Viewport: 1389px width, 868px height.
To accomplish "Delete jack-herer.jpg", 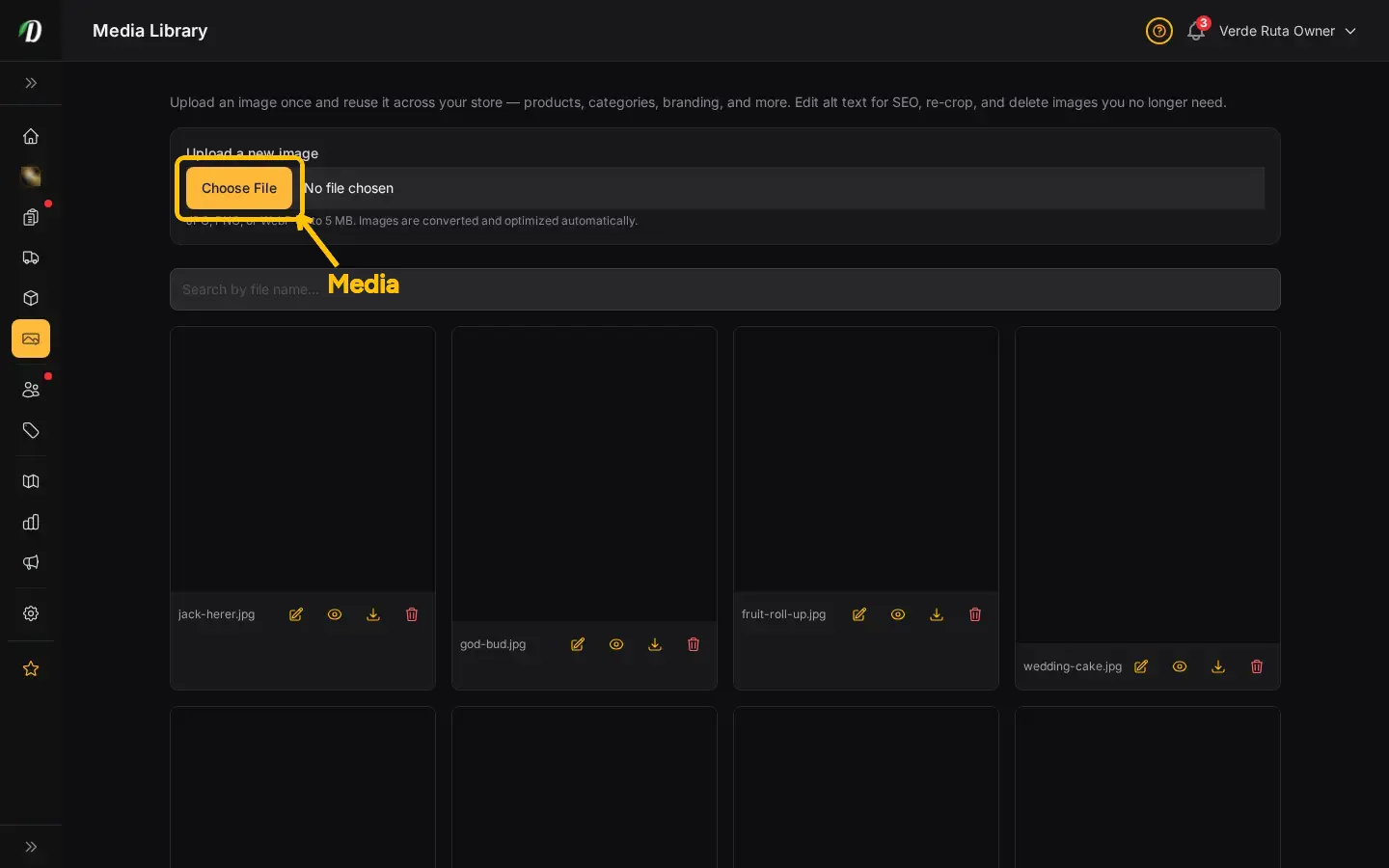I will click(x=412, y=614).
